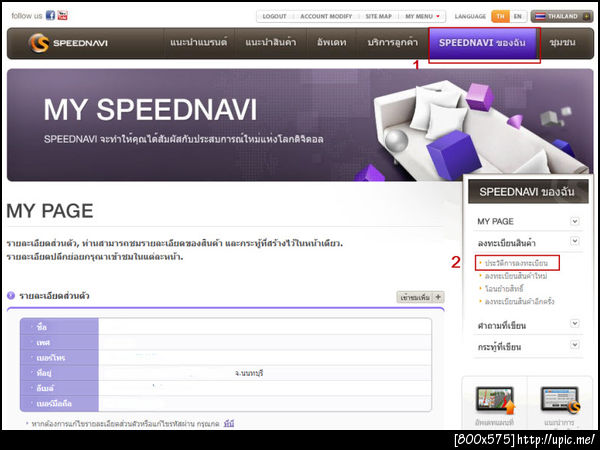Click the อีเมล์ row label

(45, 388)
